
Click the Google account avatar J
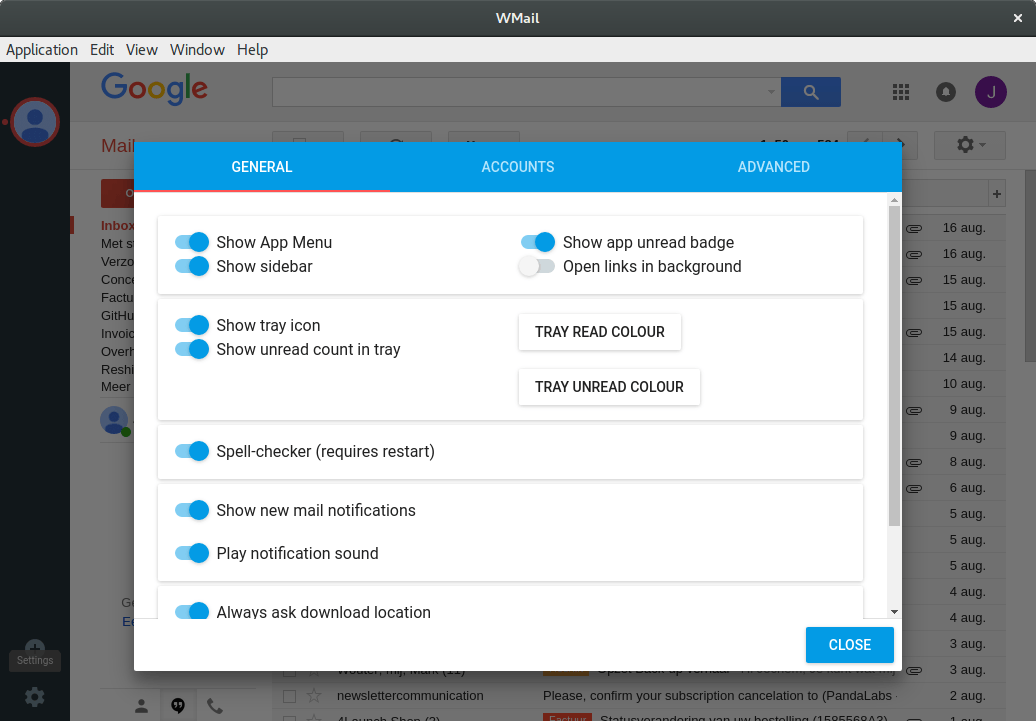coord(990,92)
